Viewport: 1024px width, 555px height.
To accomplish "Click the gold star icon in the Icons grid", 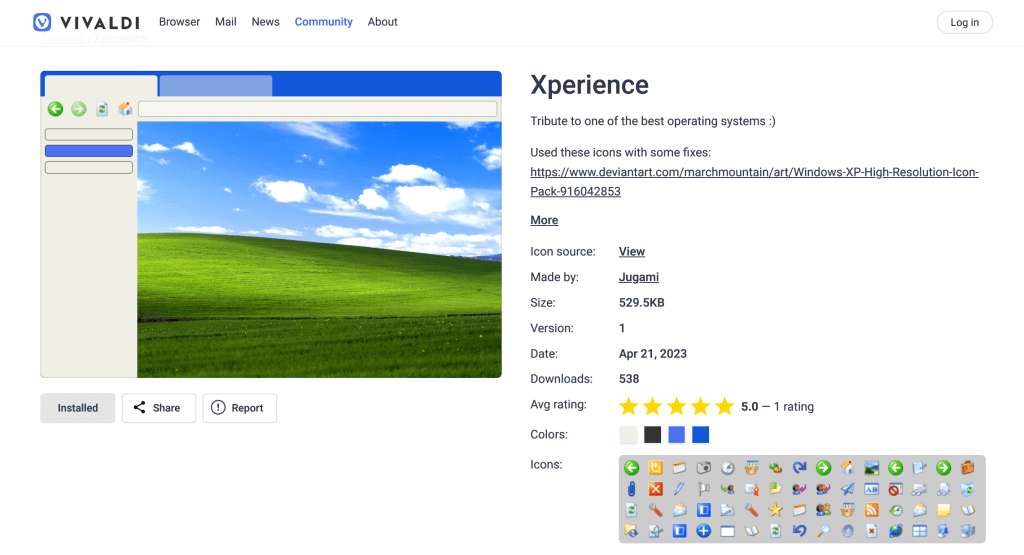I will 775,510.
